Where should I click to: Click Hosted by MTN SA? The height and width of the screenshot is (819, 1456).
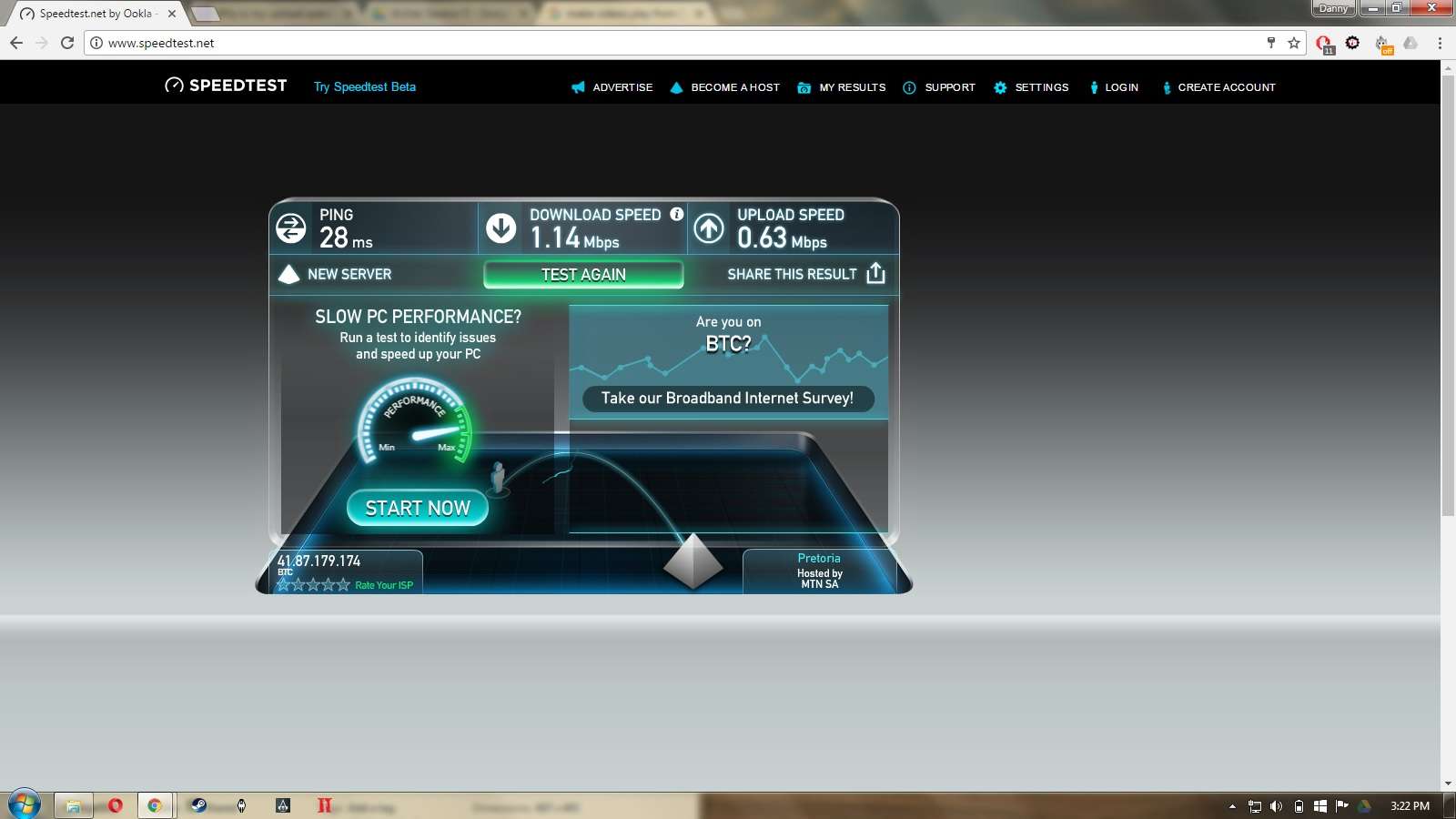click(x=820, y=579)
